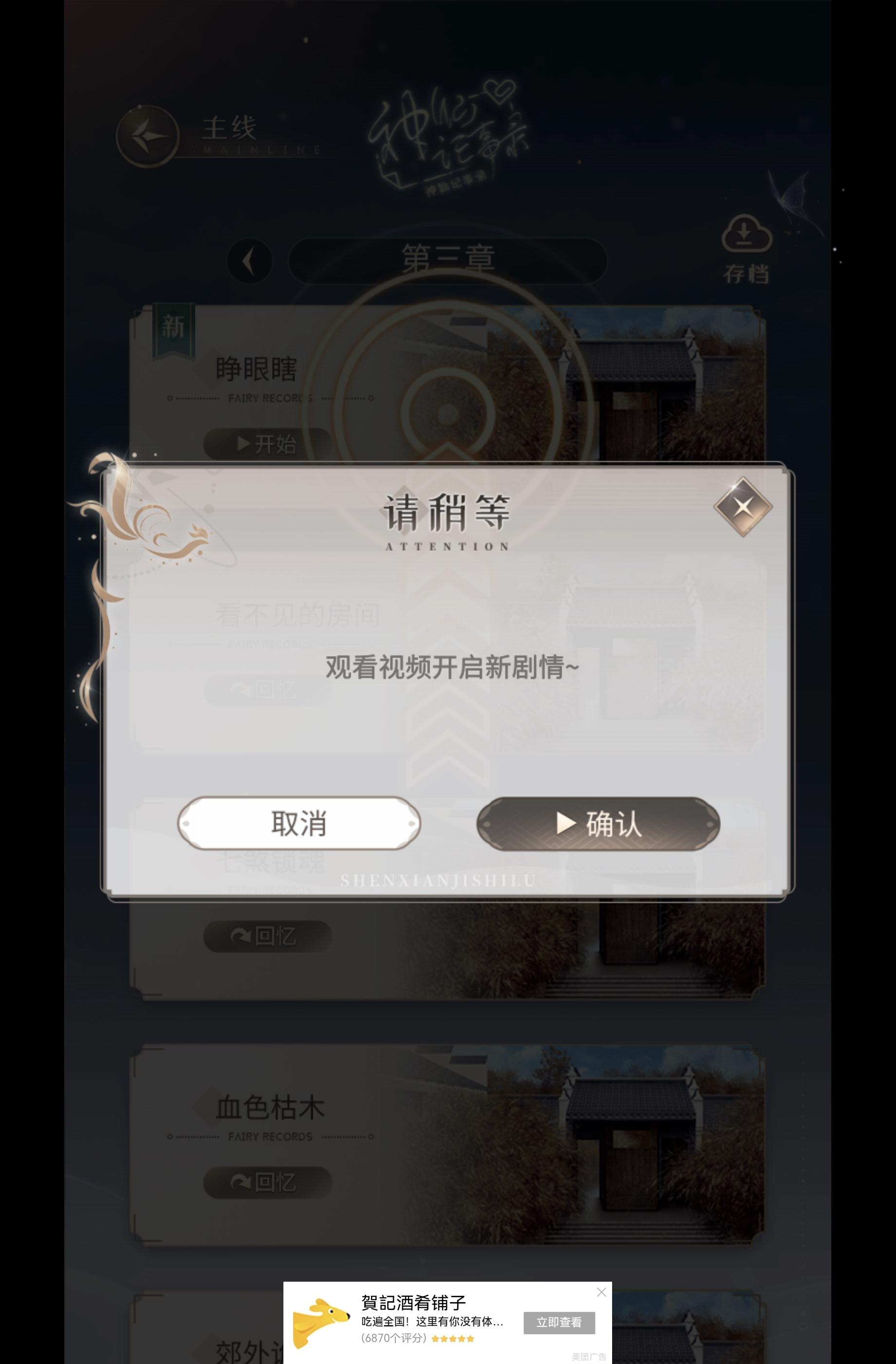Viewport: 896px width, 1364px height.
Task: Click the five-star rating in the ad
Action: tap(452, 1339)
